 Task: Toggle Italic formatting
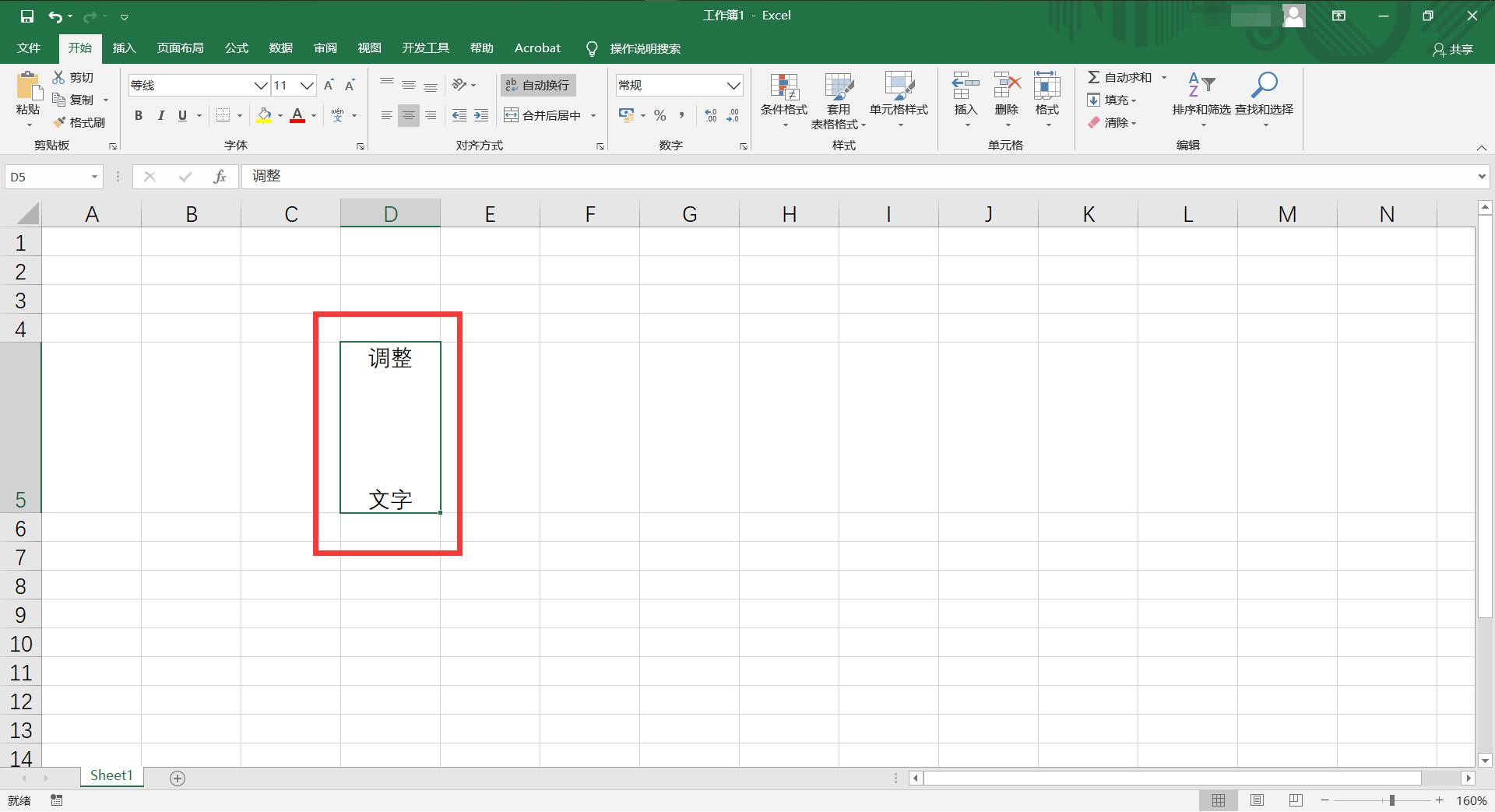(160, 115)
